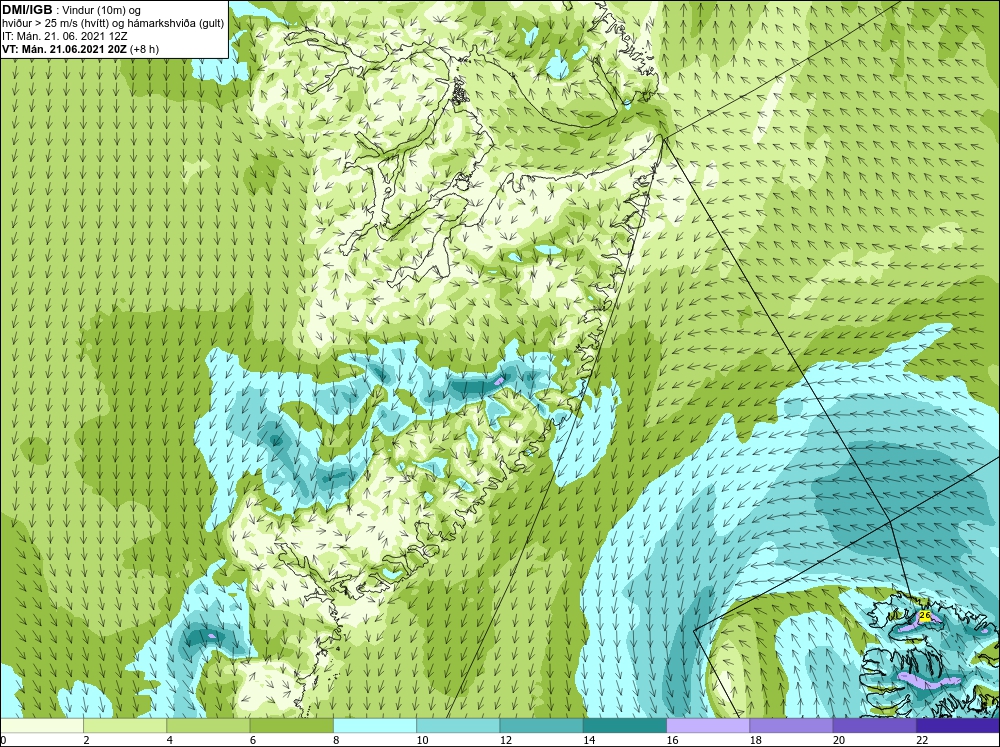The width and height of the screenshot is (1000, 747).
Task: Click the 2–4 m/s light green legend swatch
Action: (125, 726)
